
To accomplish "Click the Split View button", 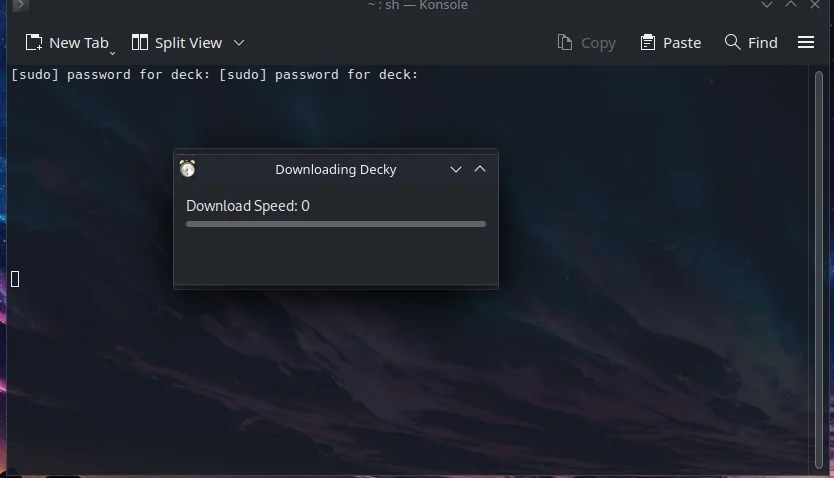I will coord(177,43).
